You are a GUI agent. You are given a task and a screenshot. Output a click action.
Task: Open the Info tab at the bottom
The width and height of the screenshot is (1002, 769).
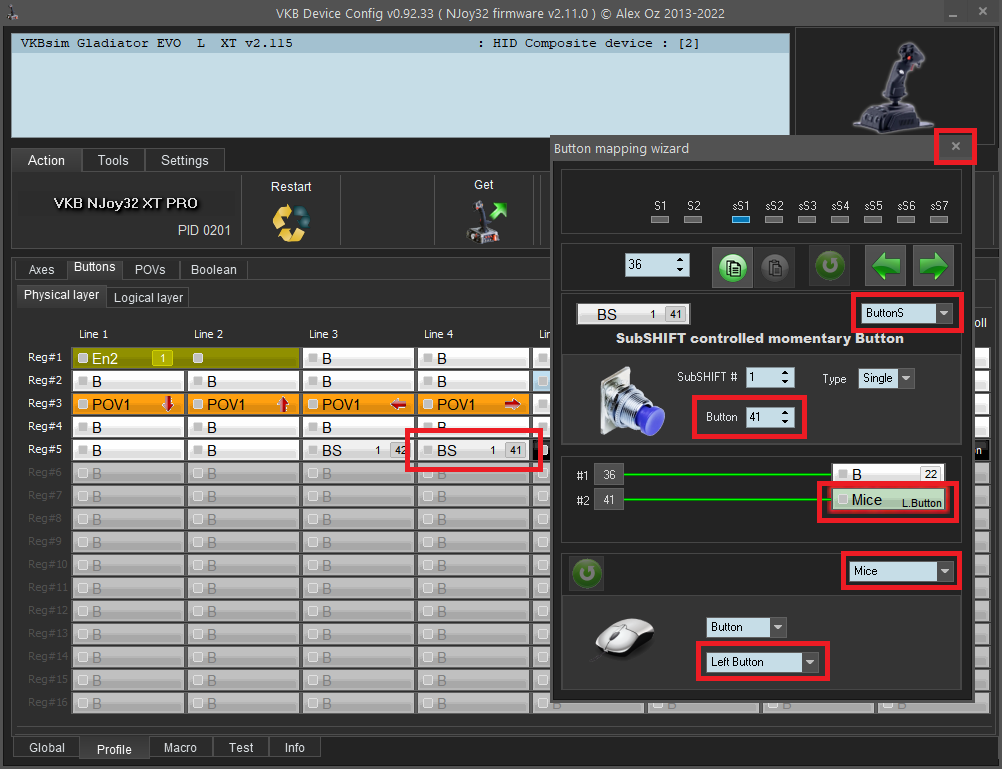click(295, 748)
